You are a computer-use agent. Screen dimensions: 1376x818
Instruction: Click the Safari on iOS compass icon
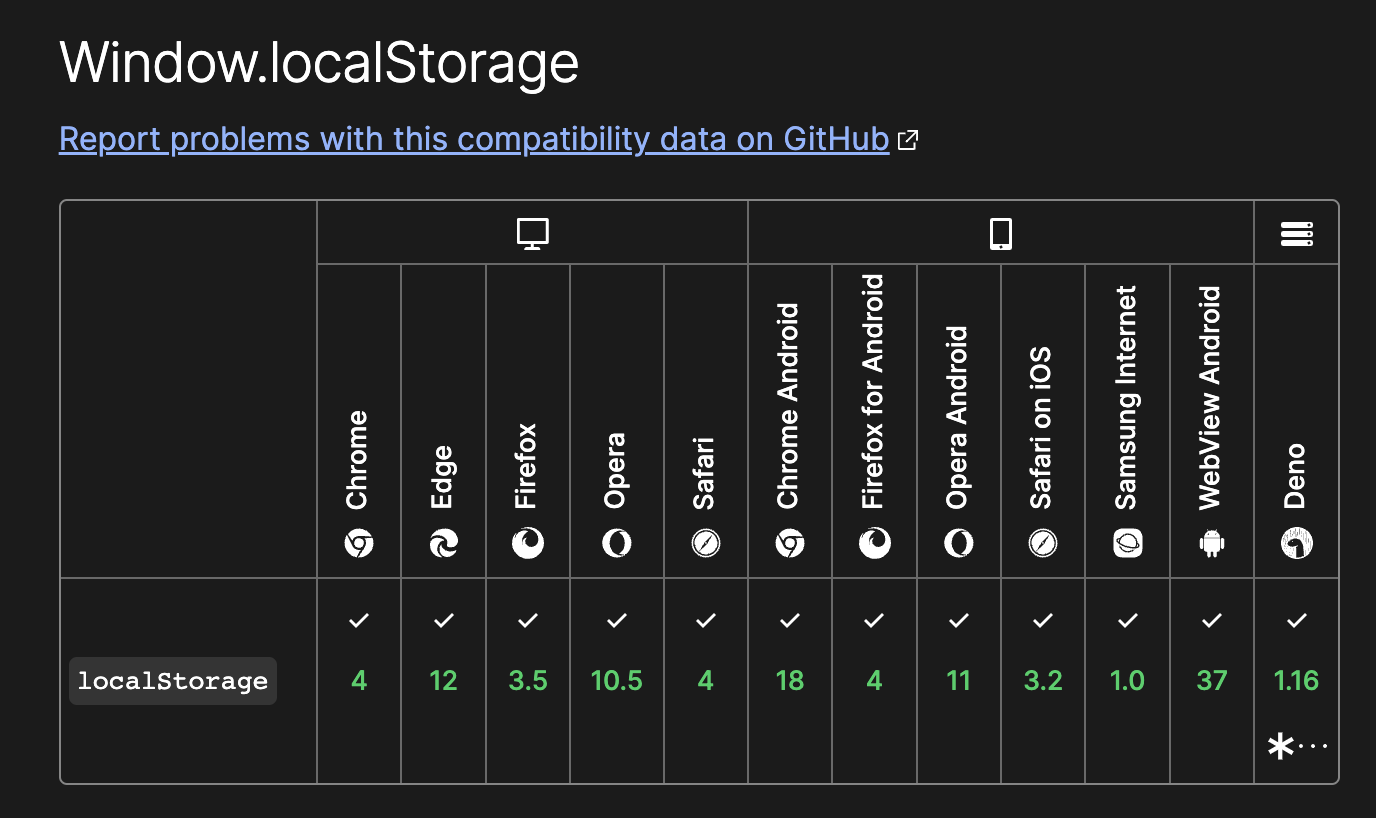tap(1043, 544)
